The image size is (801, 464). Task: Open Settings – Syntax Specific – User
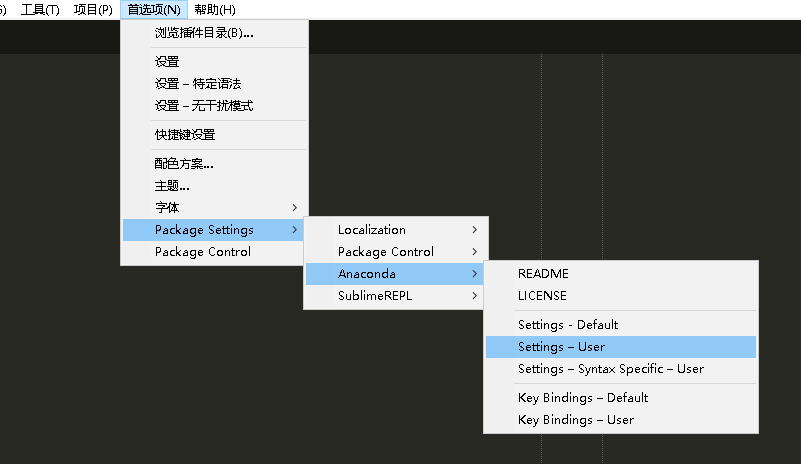click(611, 369)
